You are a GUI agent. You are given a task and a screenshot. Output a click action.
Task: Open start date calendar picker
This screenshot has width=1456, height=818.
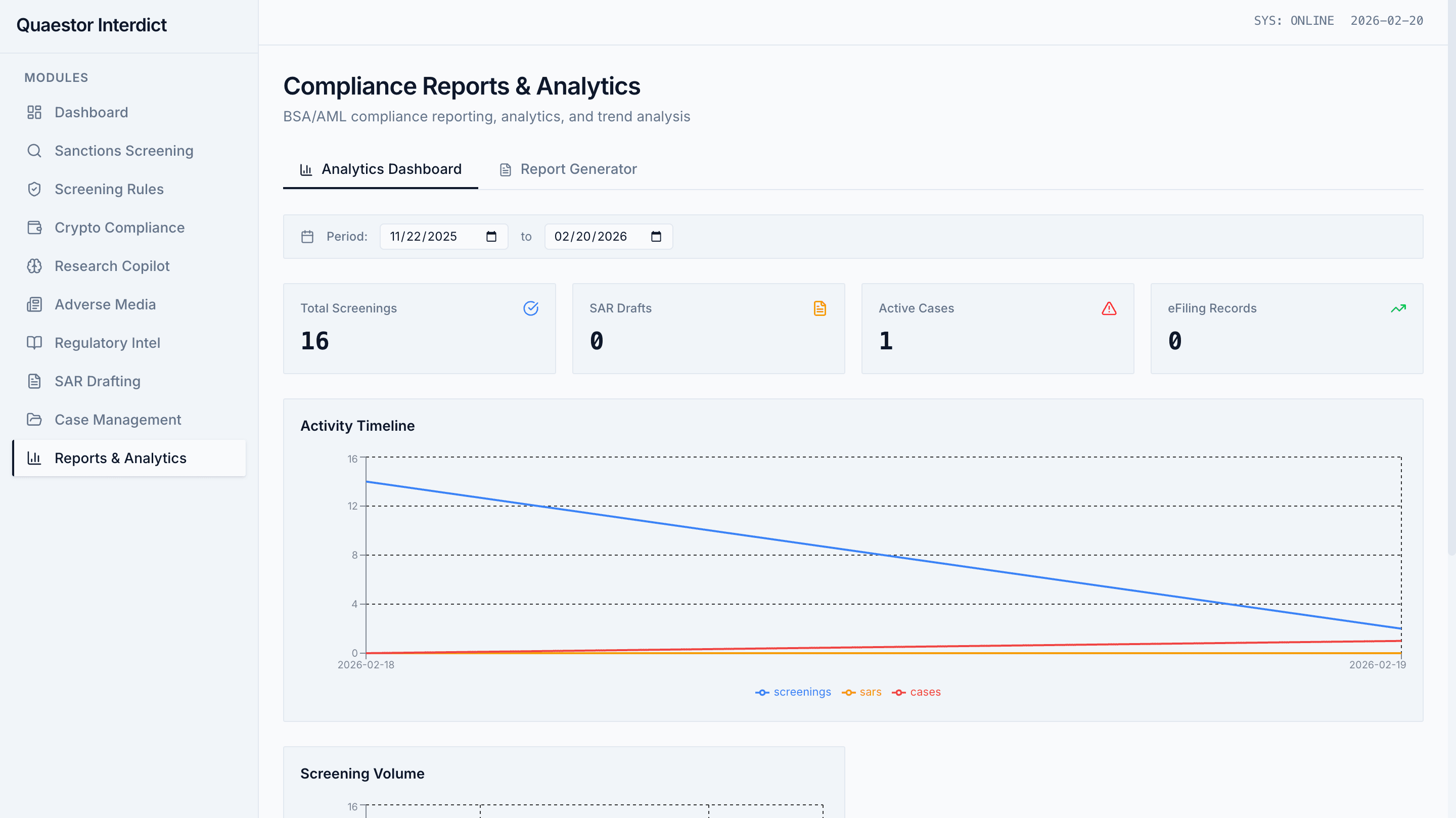point(491,237)
